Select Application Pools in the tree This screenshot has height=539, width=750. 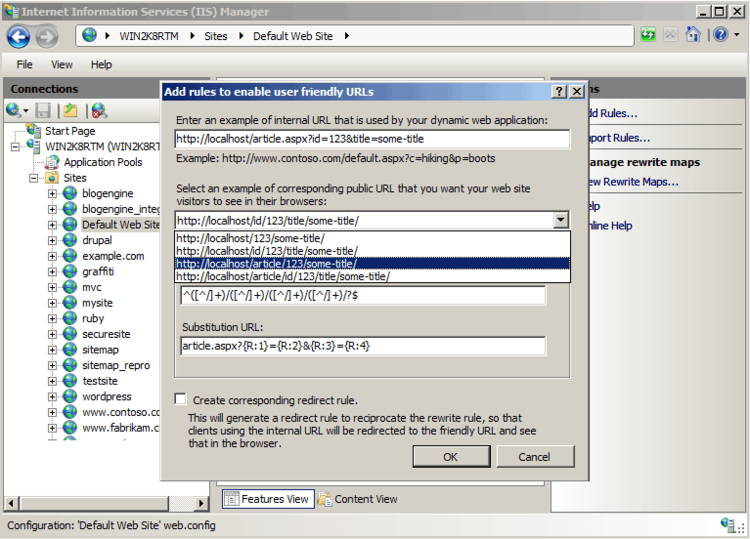[103, 162]
